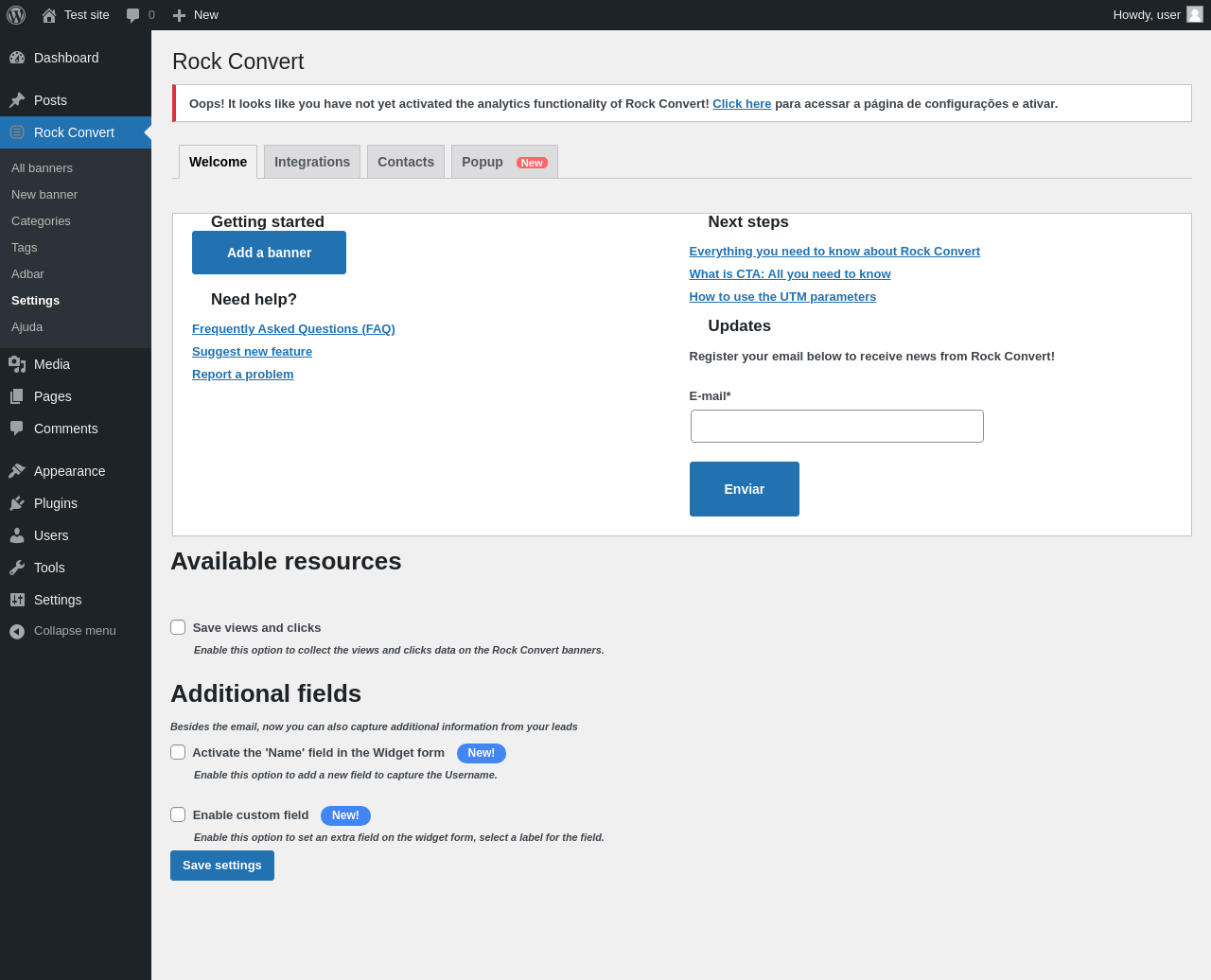Viewport: 1211px width, 980px height.
Task: Open the Media library icon
Action: pos(17,364)
